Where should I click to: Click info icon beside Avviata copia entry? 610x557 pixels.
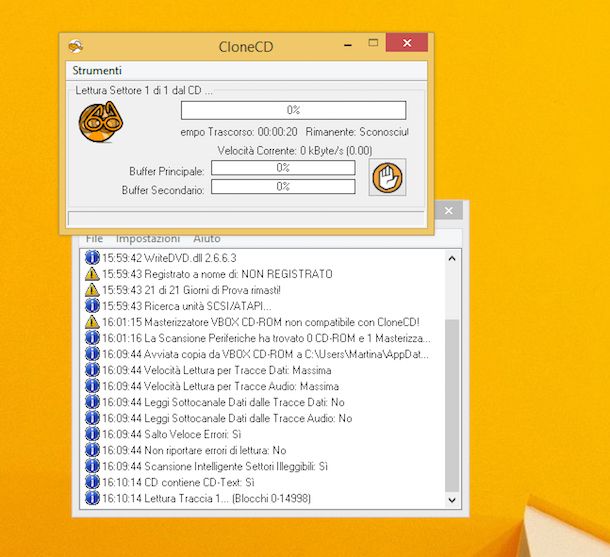92,354
